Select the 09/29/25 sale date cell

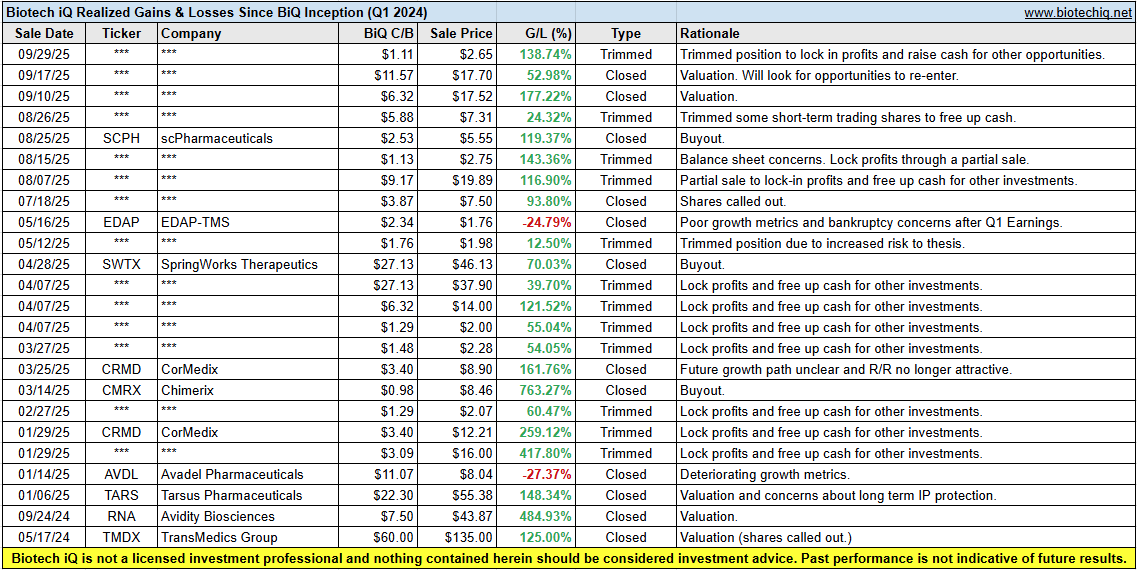(41, 54)
